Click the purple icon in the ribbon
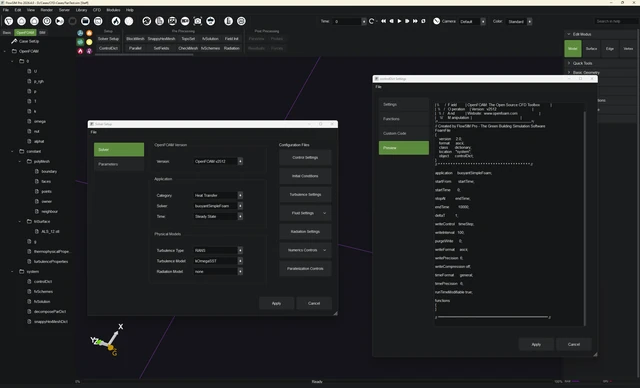This screenshot has width=640, height=388. pyautogui.click(x=89, y=51)
